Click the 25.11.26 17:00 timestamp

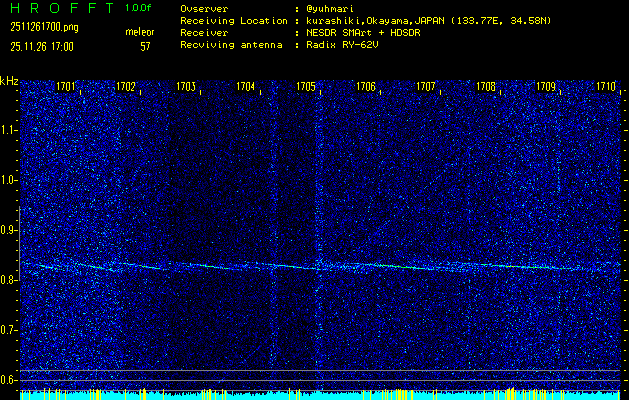click(x=41, y=46)
